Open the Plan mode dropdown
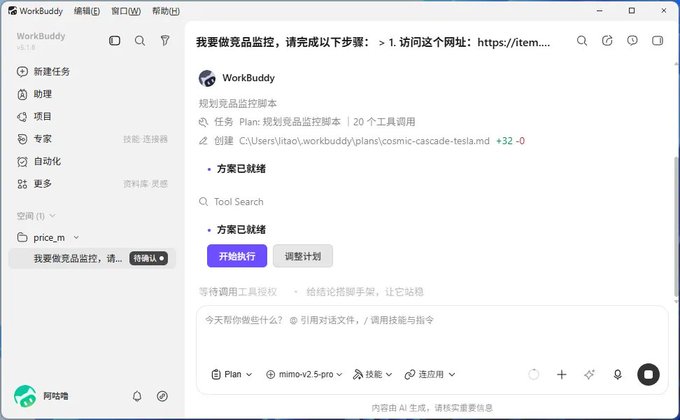 point(232,374)
